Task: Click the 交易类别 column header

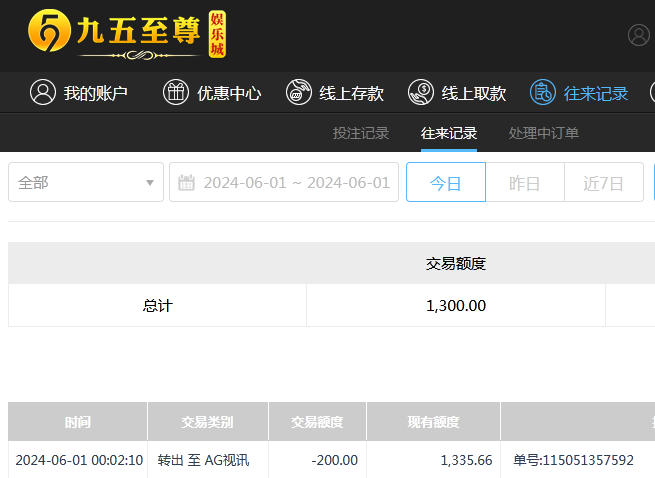Action: point(208,422)
